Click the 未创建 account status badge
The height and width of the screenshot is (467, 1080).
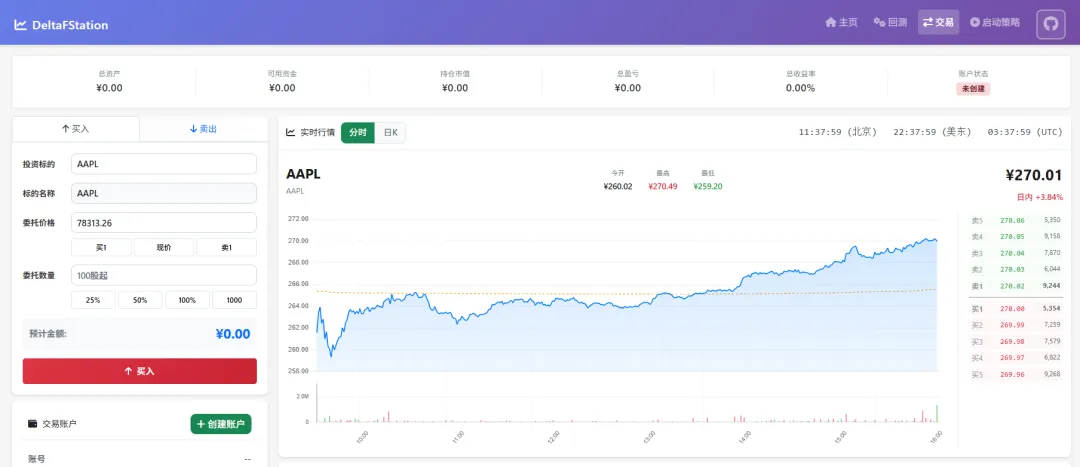click(973, 89)
